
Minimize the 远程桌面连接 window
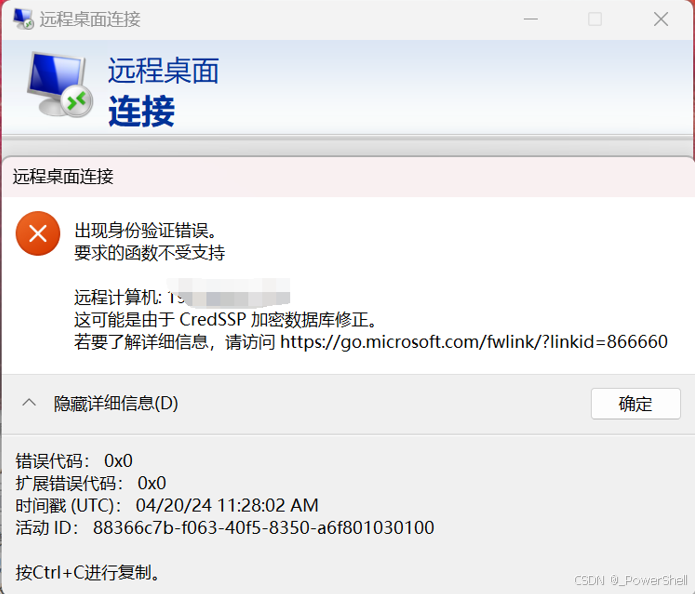pos(531,19)
